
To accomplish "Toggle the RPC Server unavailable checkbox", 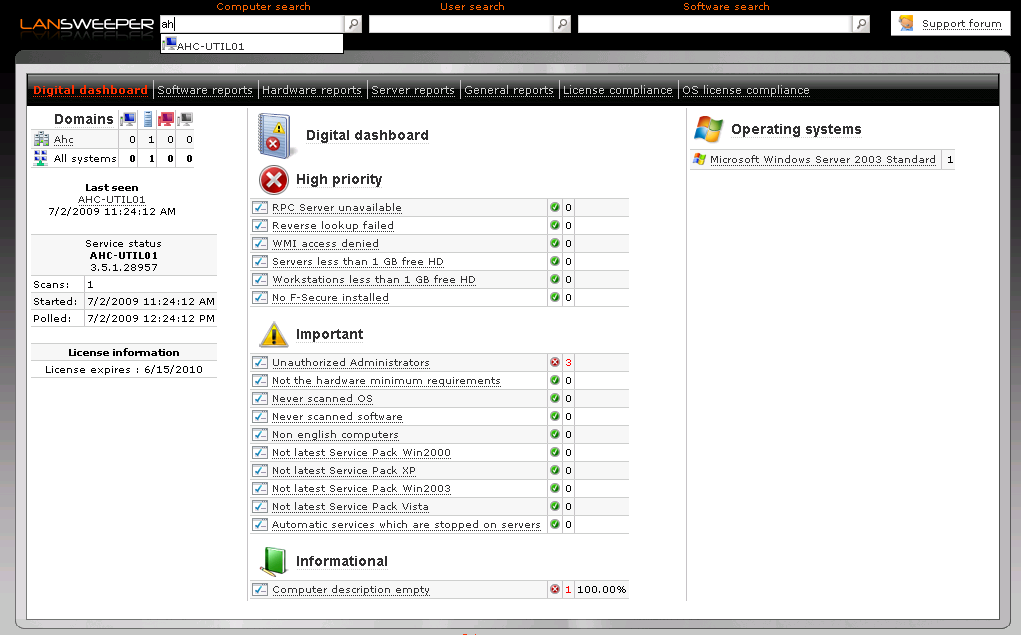I will (x=260, y=208).
